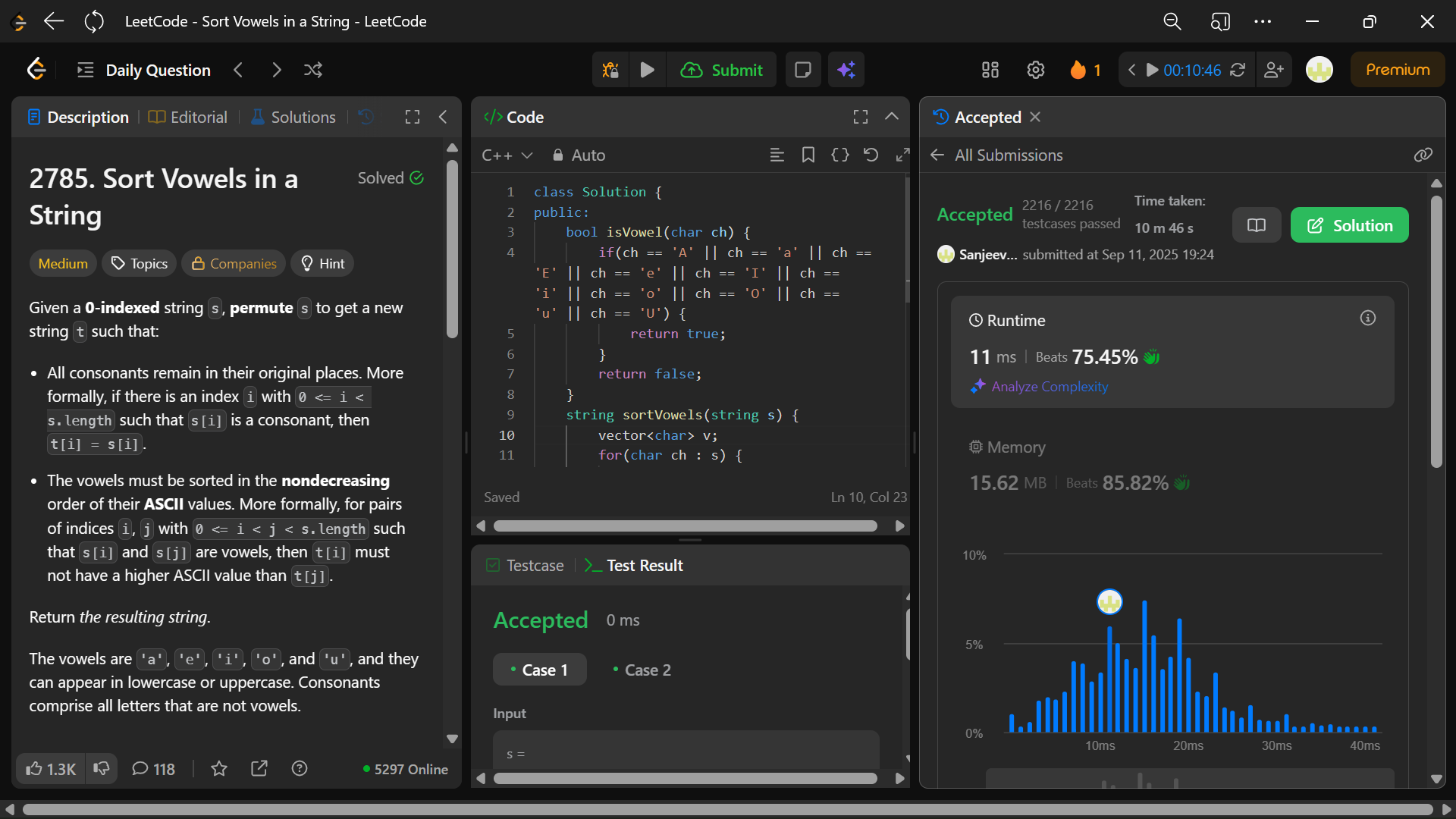Viewport: 1456px width, 819px height.
Task: Open the notes sticky icon
Action: [x=802, y=70]
